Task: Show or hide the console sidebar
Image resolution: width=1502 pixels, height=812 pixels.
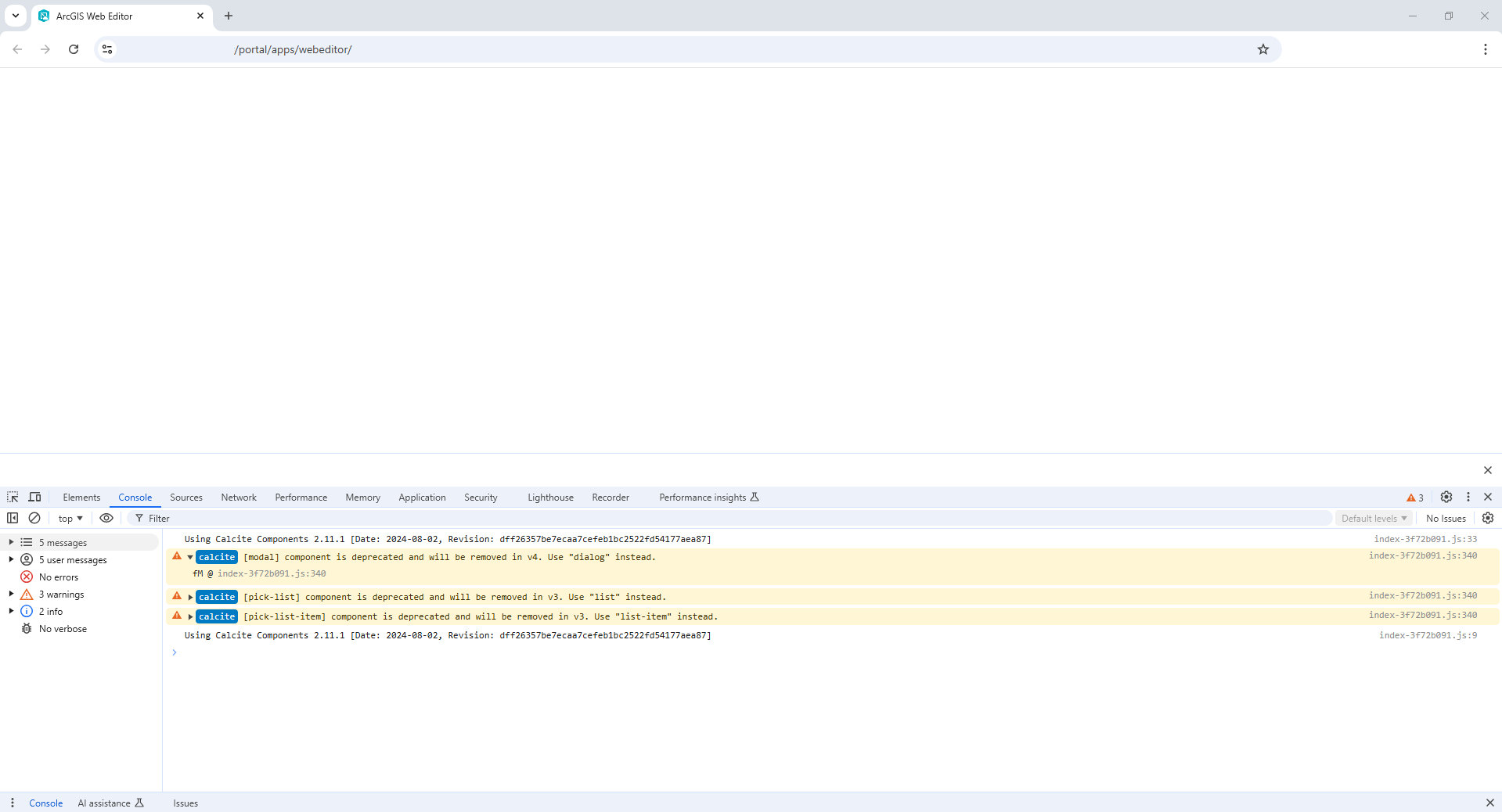Action: [x=13, y=518]
